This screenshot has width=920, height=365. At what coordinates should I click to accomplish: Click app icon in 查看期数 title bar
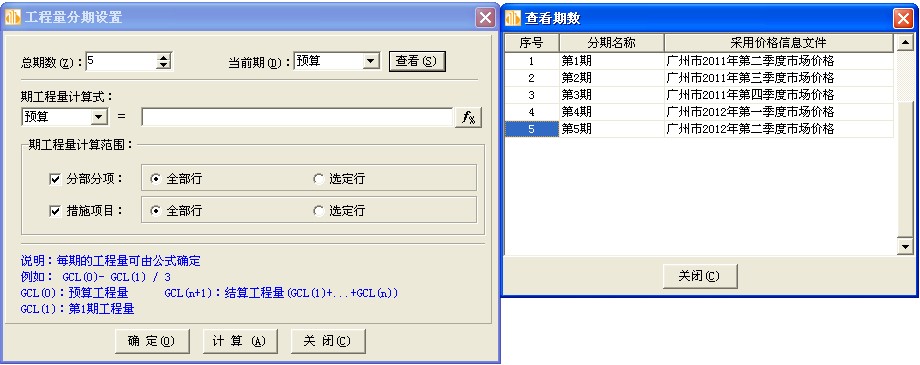click(513, 19)
